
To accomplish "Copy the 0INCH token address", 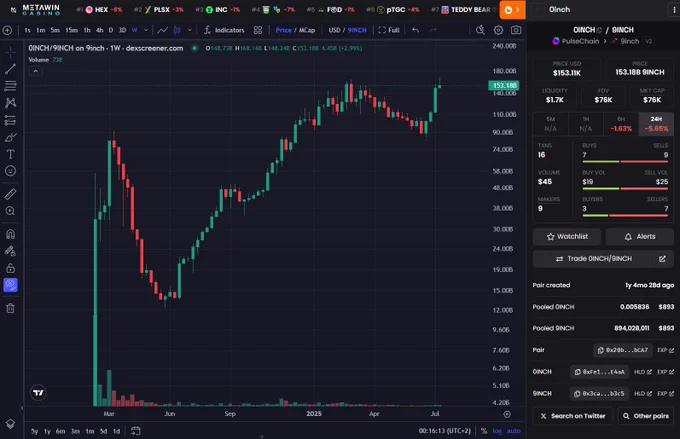I will pyautogui.click(x=599, y=372).
